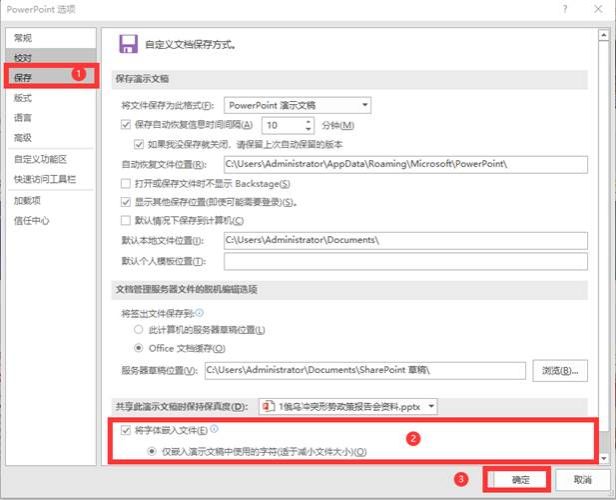Check 默认情况下保存到计算机 option
The width and height of the screenshot is (616, 500).
pyautogui.click(x=126, y=220)
